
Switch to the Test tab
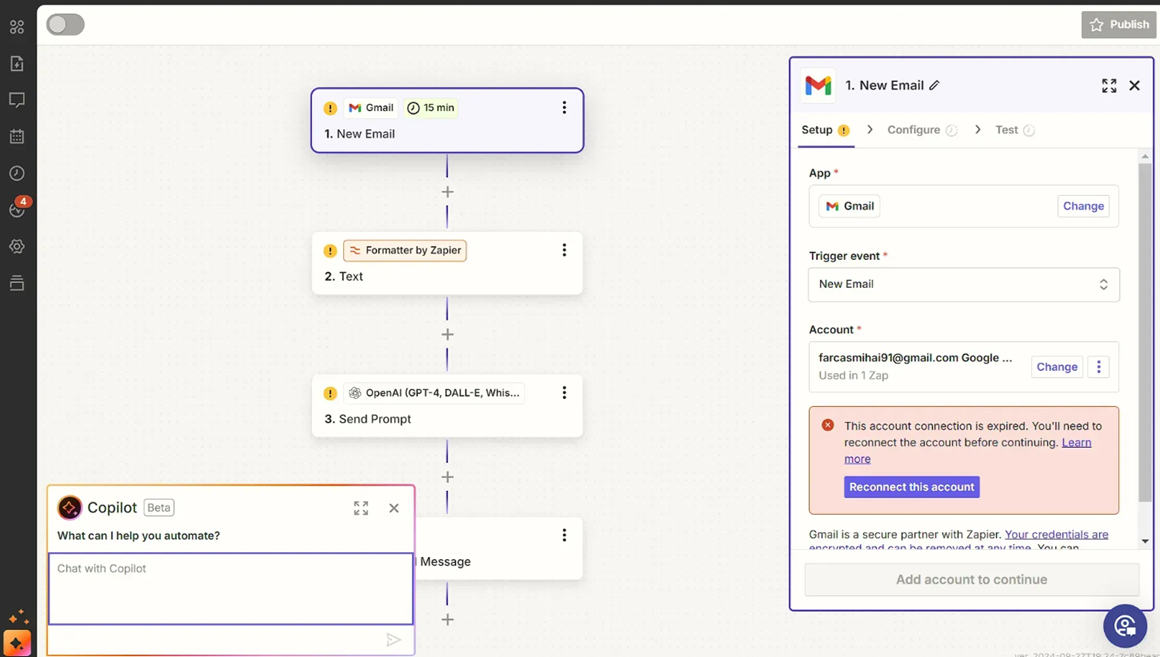1014,130
